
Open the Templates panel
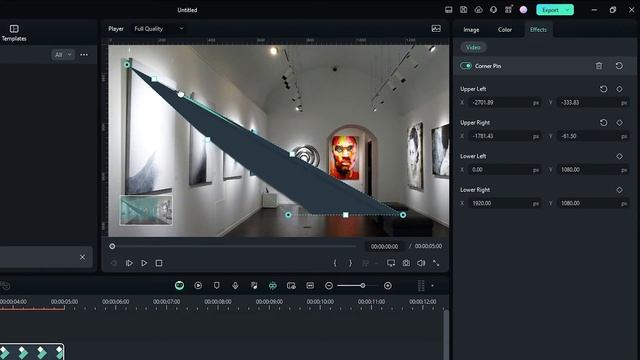[x=14, y=33]
